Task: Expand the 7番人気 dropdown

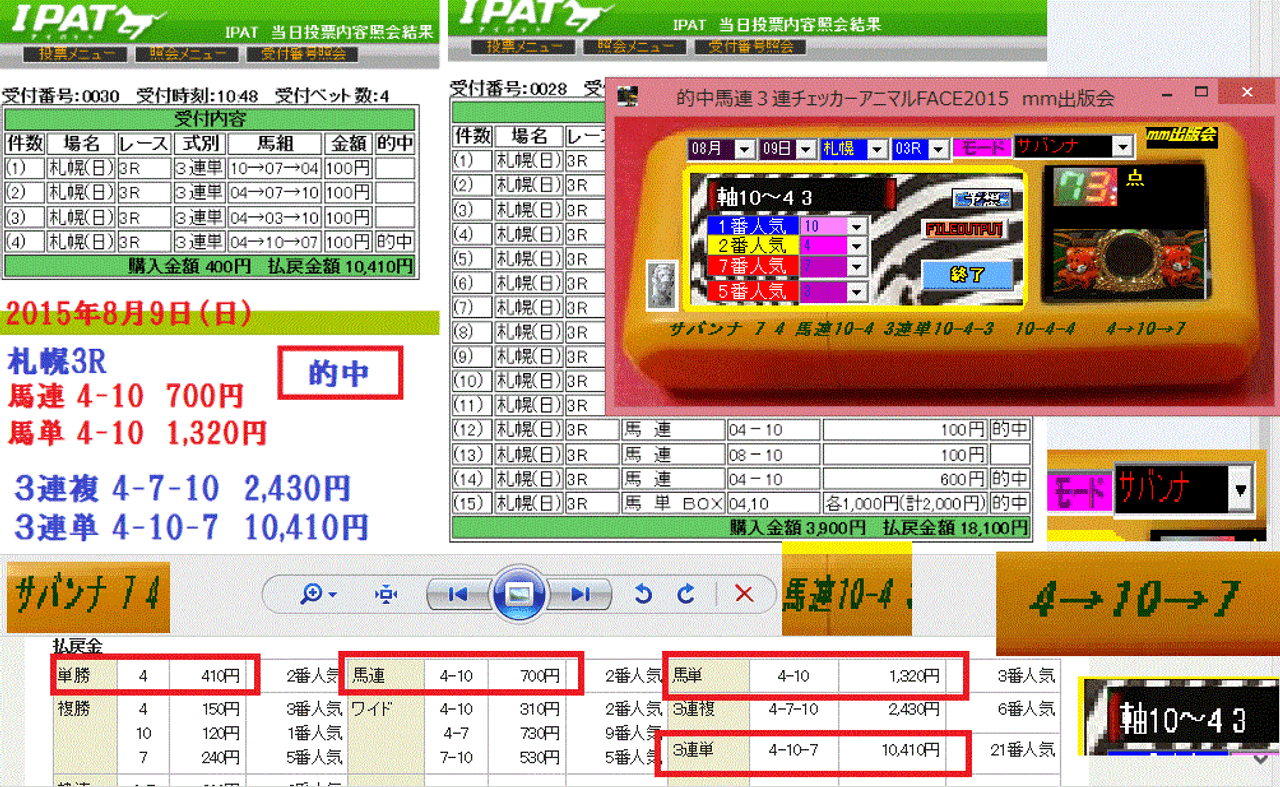Action: [856, 268]
